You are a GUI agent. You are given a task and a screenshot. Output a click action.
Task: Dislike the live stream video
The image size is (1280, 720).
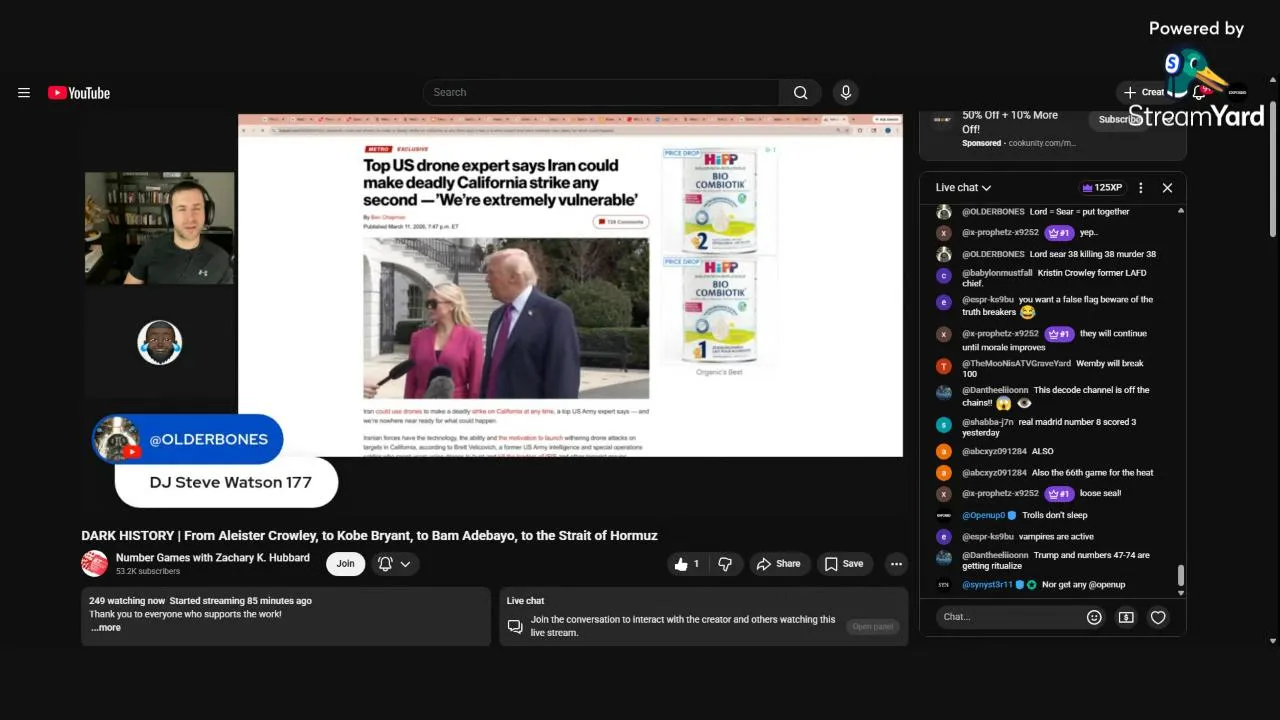[725, 564]
